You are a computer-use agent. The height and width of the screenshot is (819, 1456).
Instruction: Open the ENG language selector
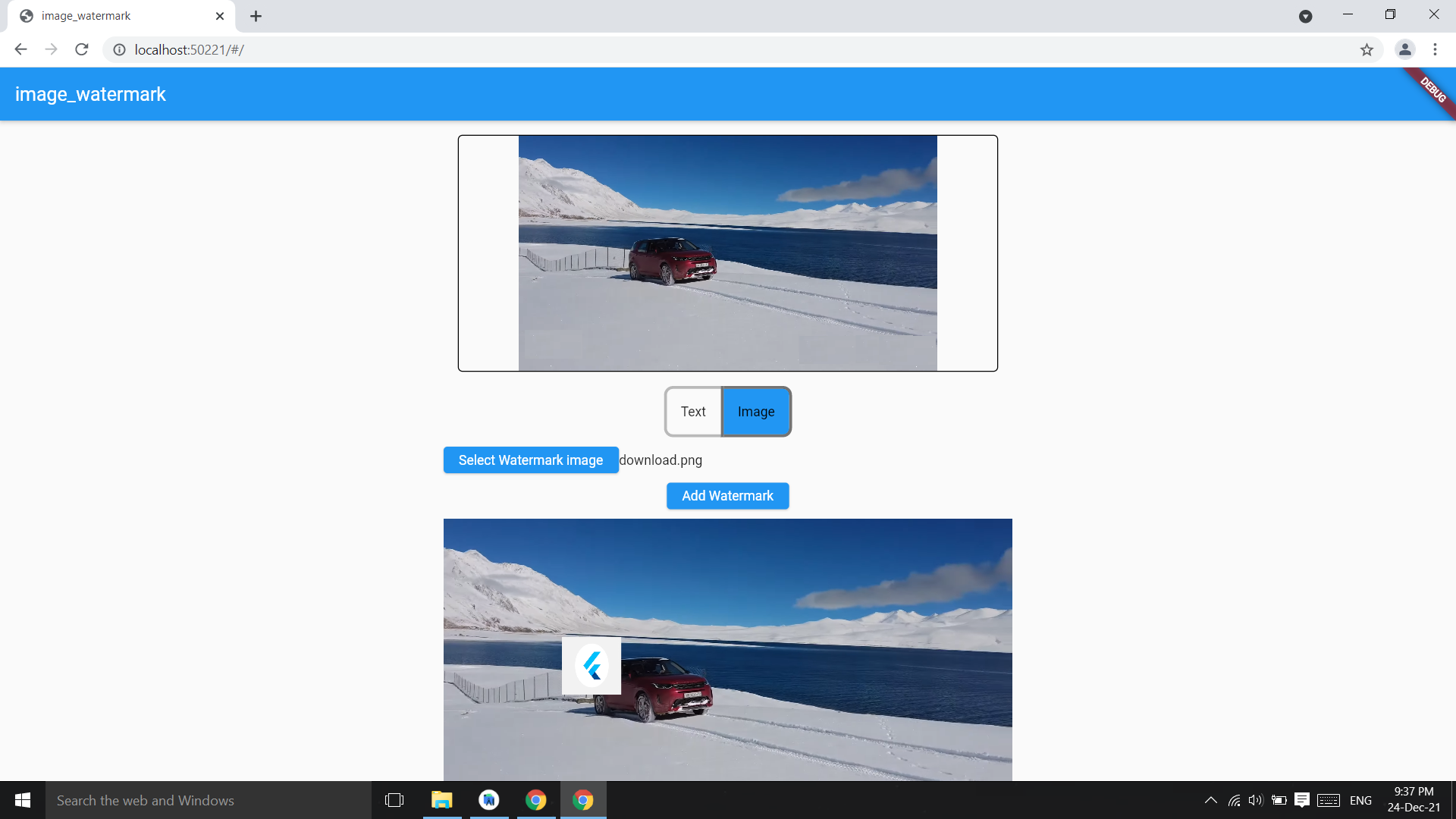pyautogui.click(x=1360, y=800)
